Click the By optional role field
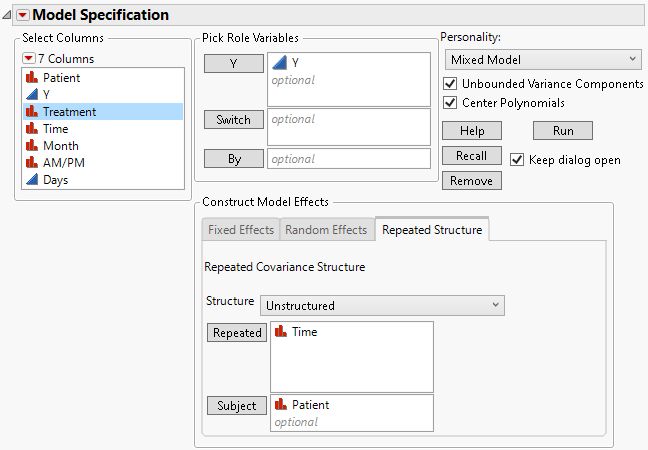The image size is (648, 450). point(349,158)
